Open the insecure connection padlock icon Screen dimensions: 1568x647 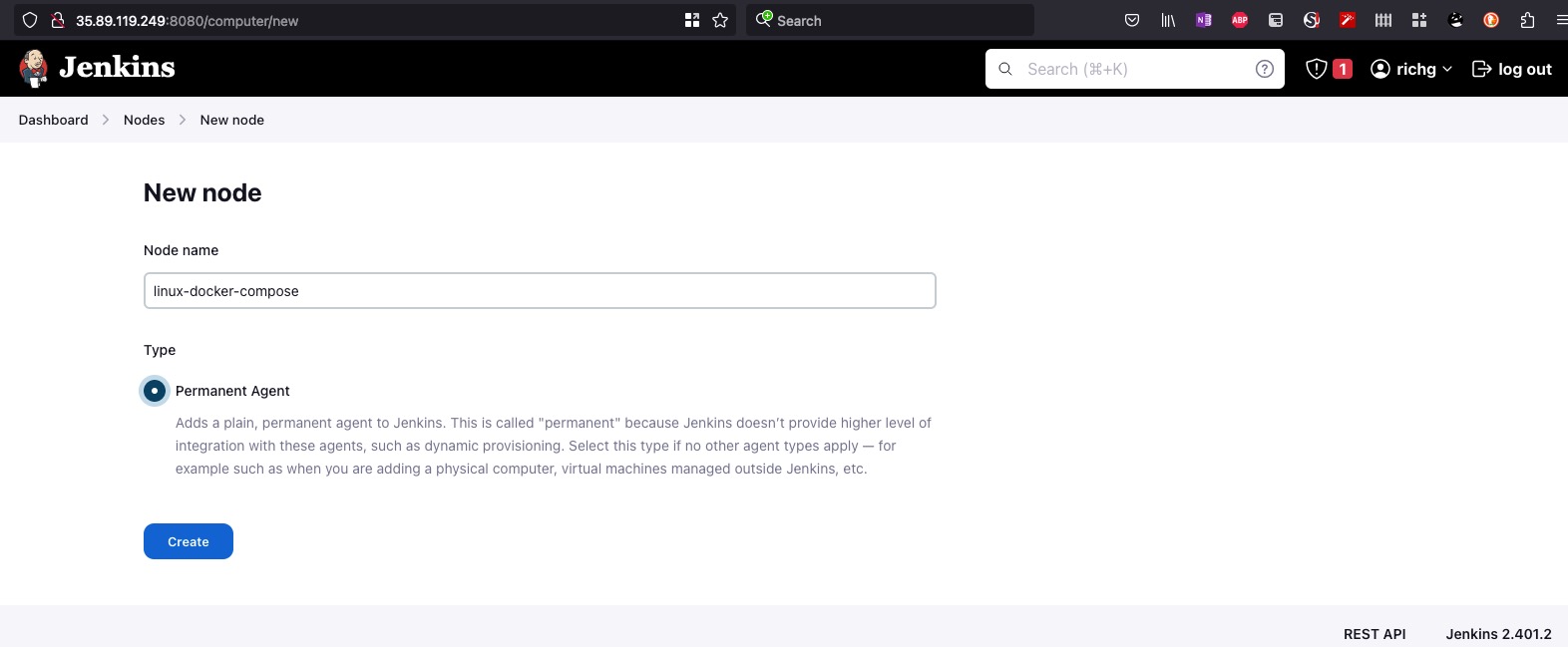(x=58, y=20)
